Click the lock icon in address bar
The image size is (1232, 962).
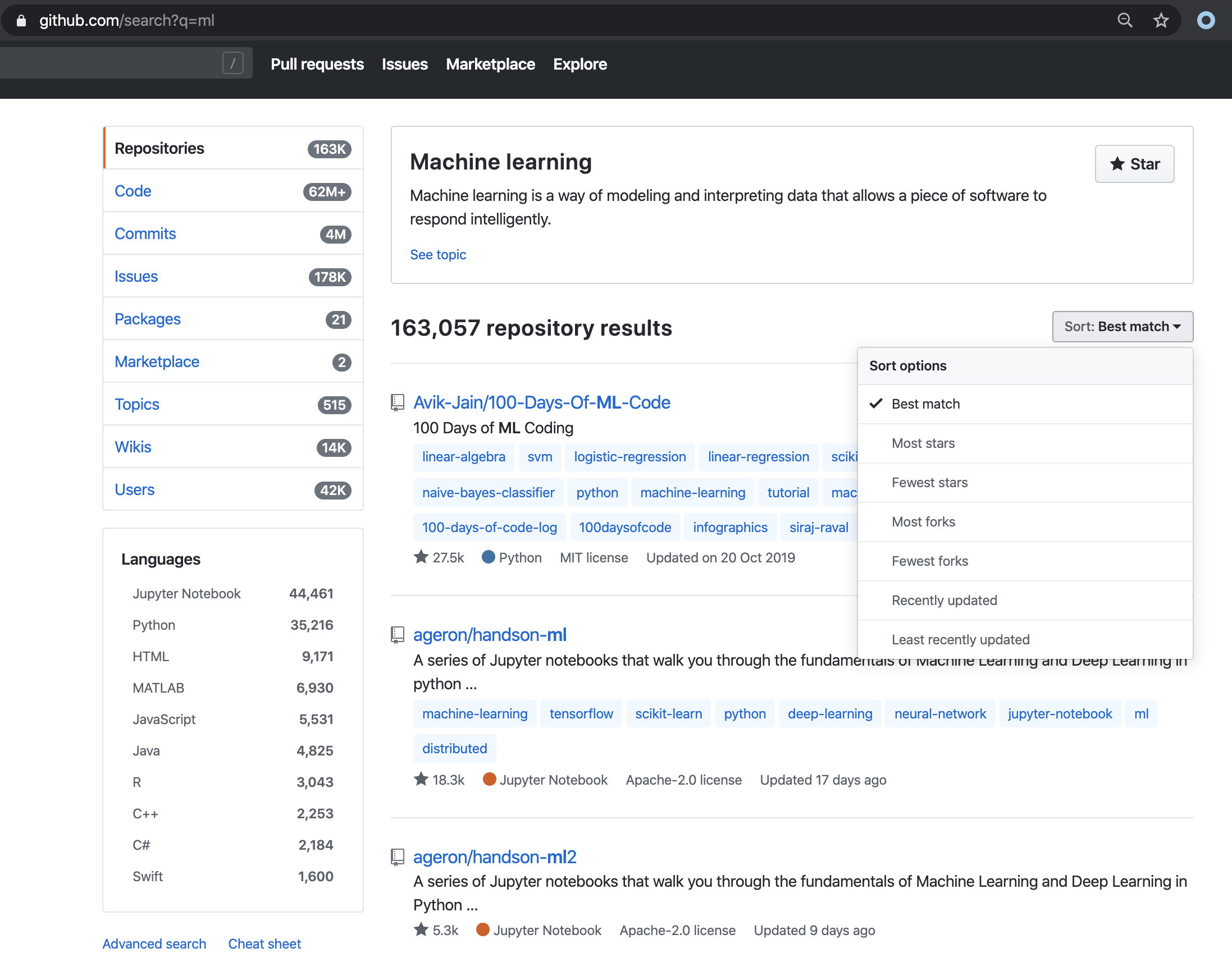coord(21,21)
